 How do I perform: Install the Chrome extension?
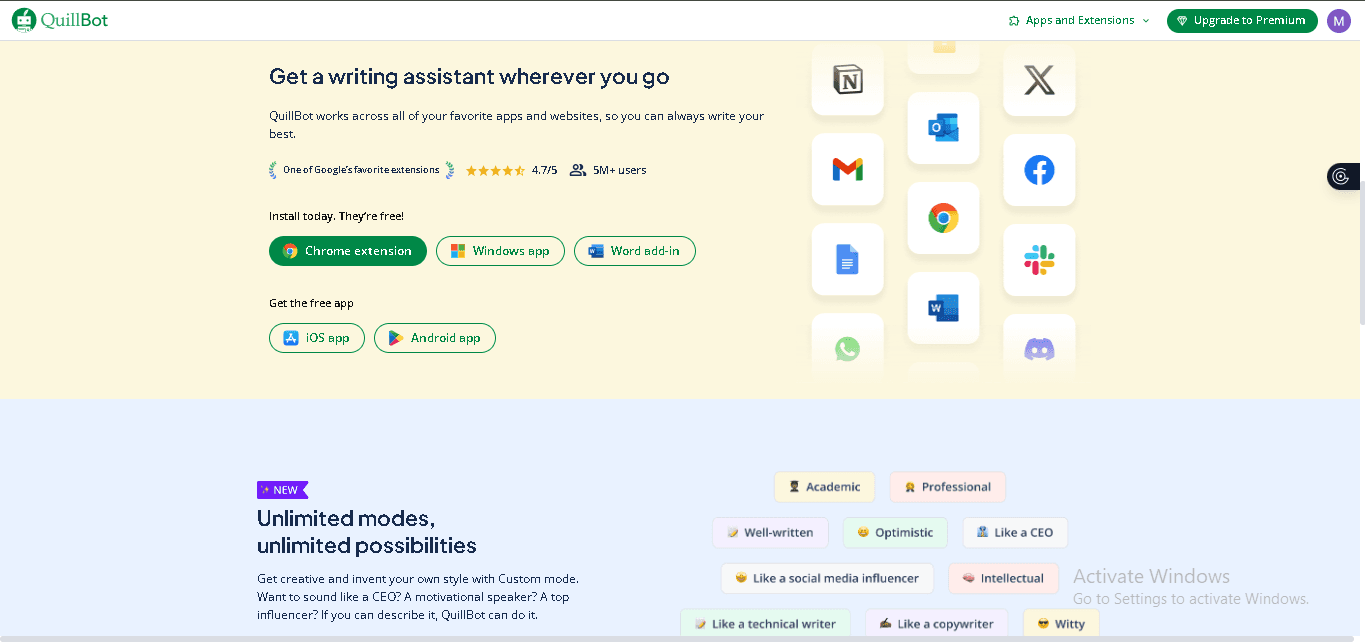click(347, 251)
